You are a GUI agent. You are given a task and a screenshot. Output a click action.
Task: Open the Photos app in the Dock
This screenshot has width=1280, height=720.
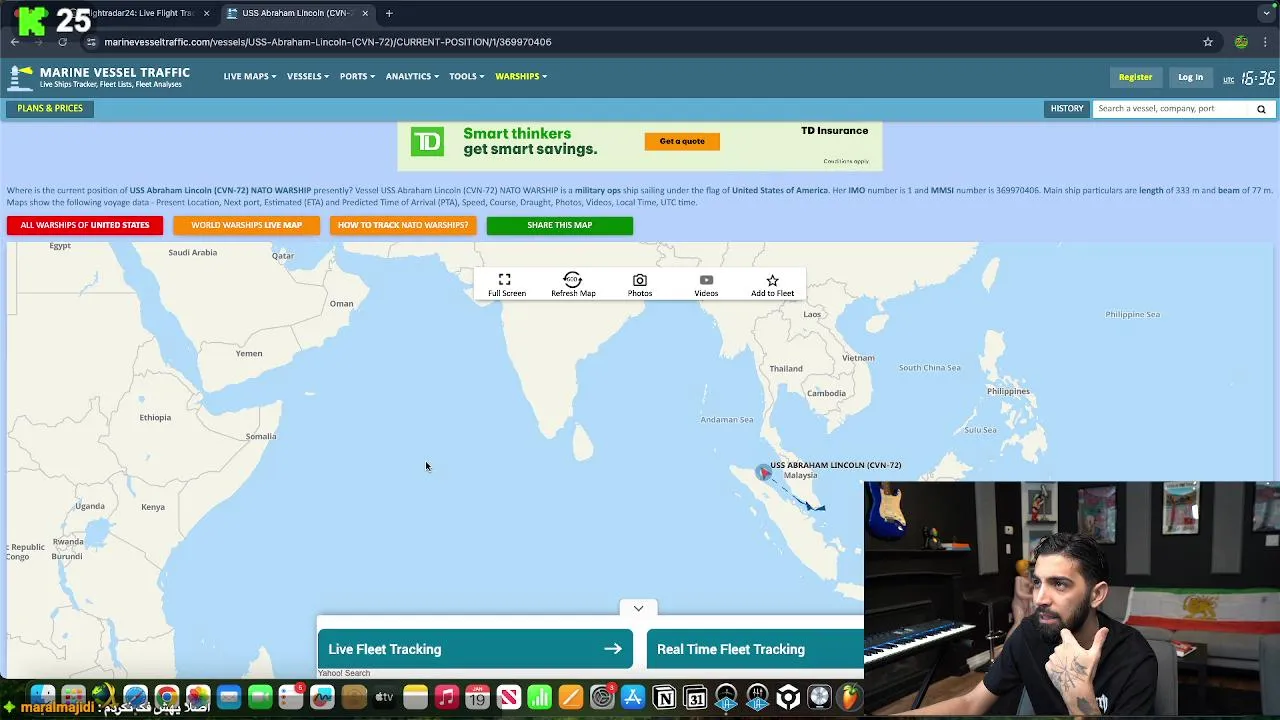[198, 697]
